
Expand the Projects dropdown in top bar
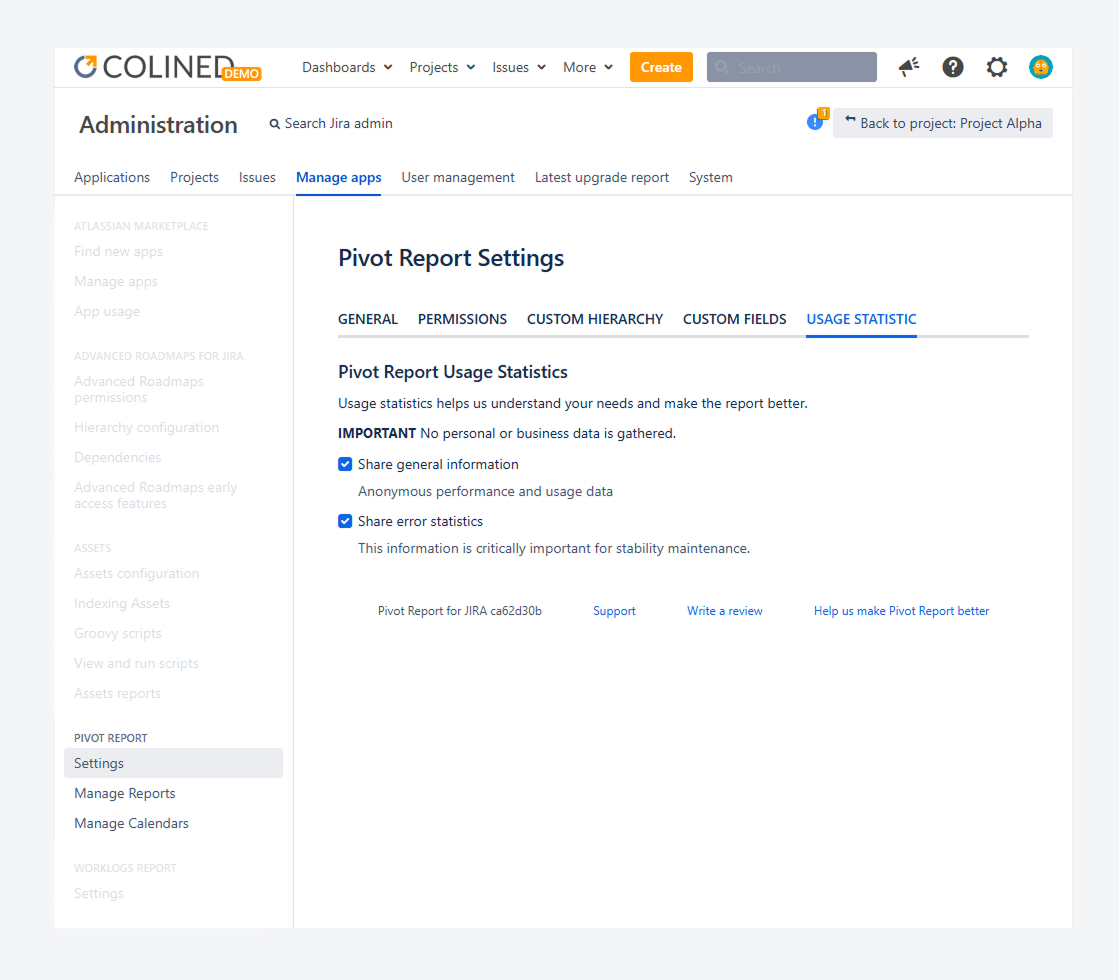(442, 67)
